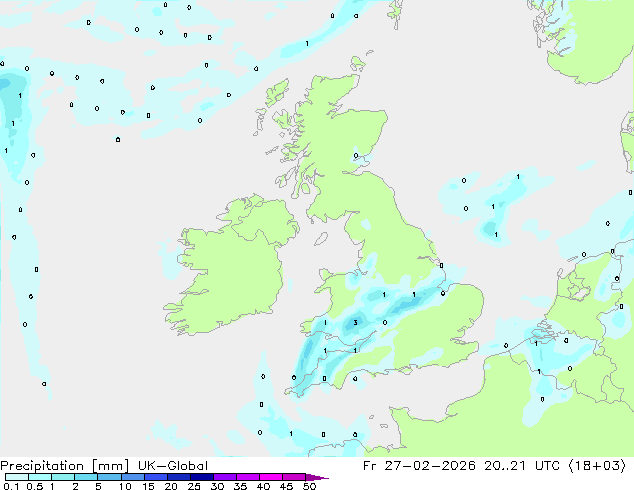Click the 'UTC' label

tap(547, 466)
